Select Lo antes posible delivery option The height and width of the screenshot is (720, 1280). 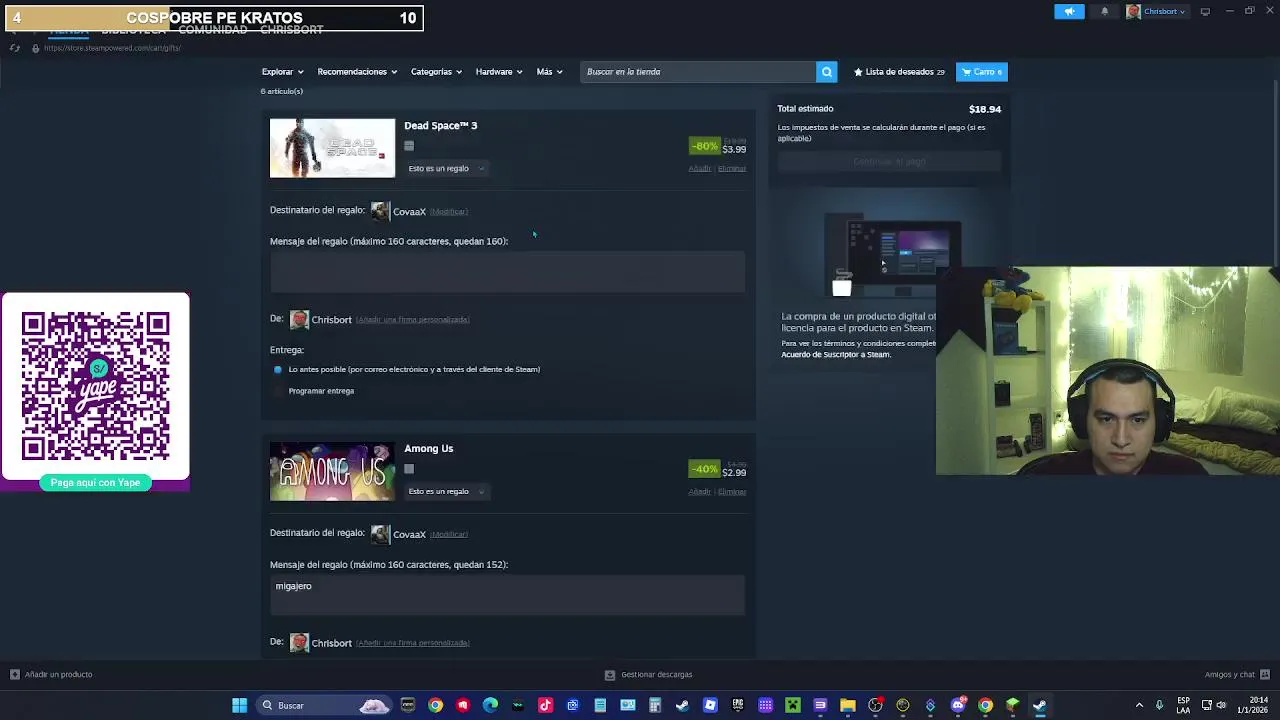[x=278, y=369]
